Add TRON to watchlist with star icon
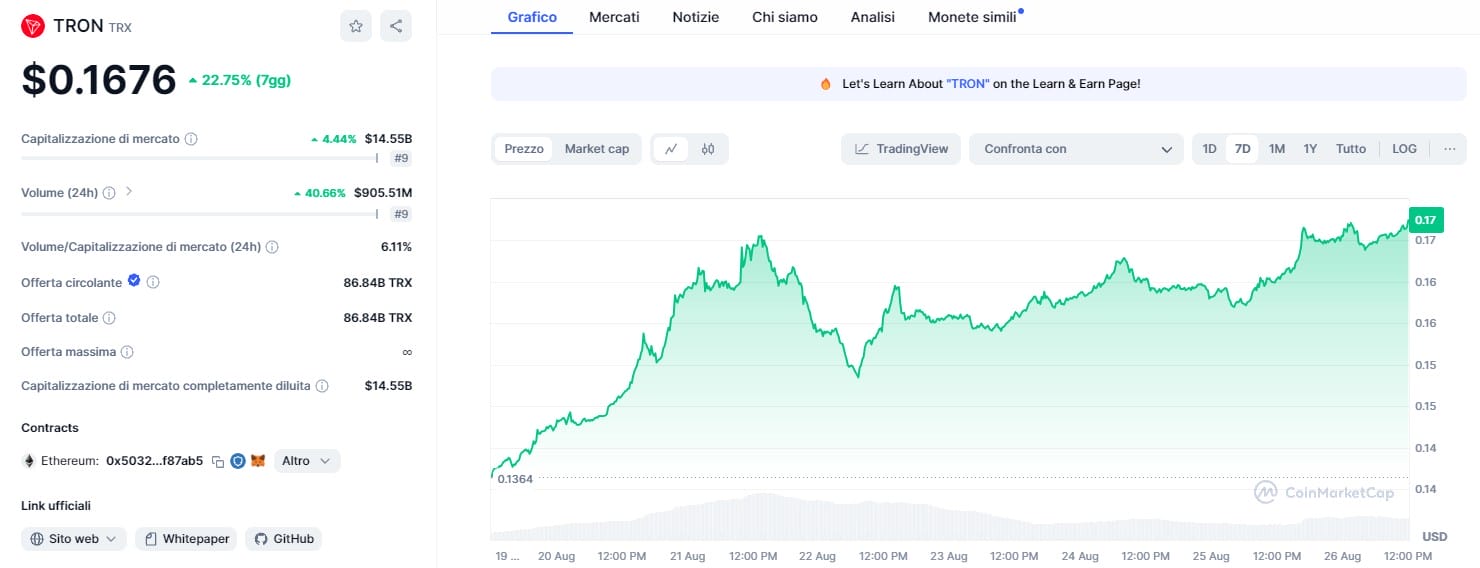 tap(356, 26)
